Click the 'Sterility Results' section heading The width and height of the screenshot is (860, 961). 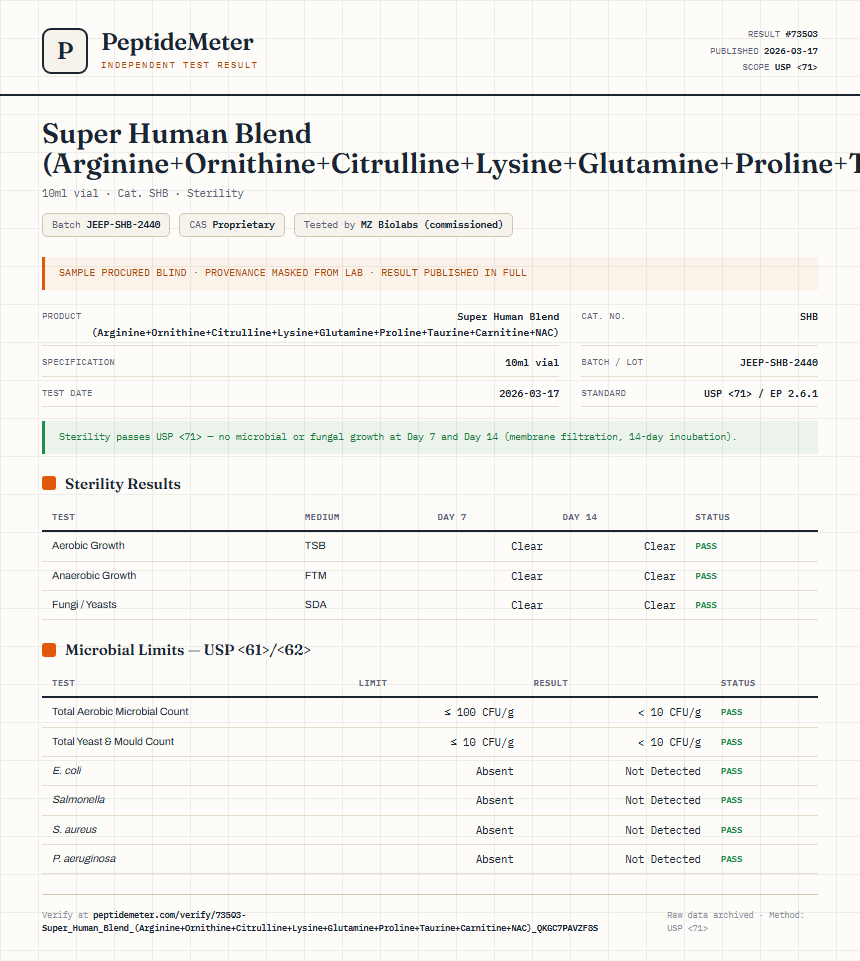point(123,484)
